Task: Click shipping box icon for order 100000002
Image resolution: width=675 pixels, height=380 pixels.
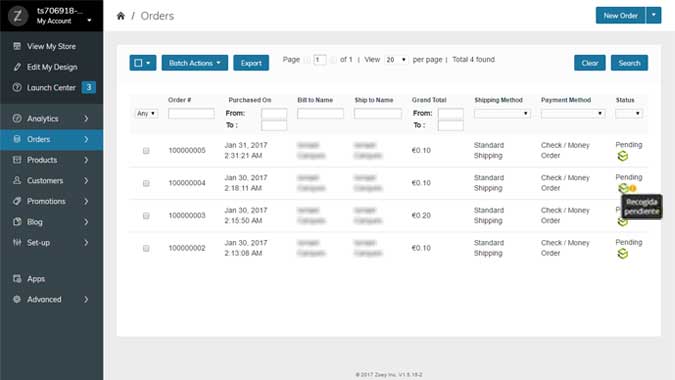Action: tap(622, 254)
